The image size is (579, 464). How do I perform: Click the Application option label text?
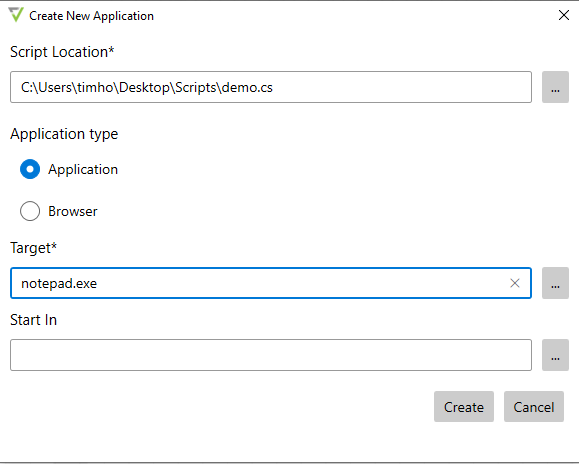click(83, 169)
